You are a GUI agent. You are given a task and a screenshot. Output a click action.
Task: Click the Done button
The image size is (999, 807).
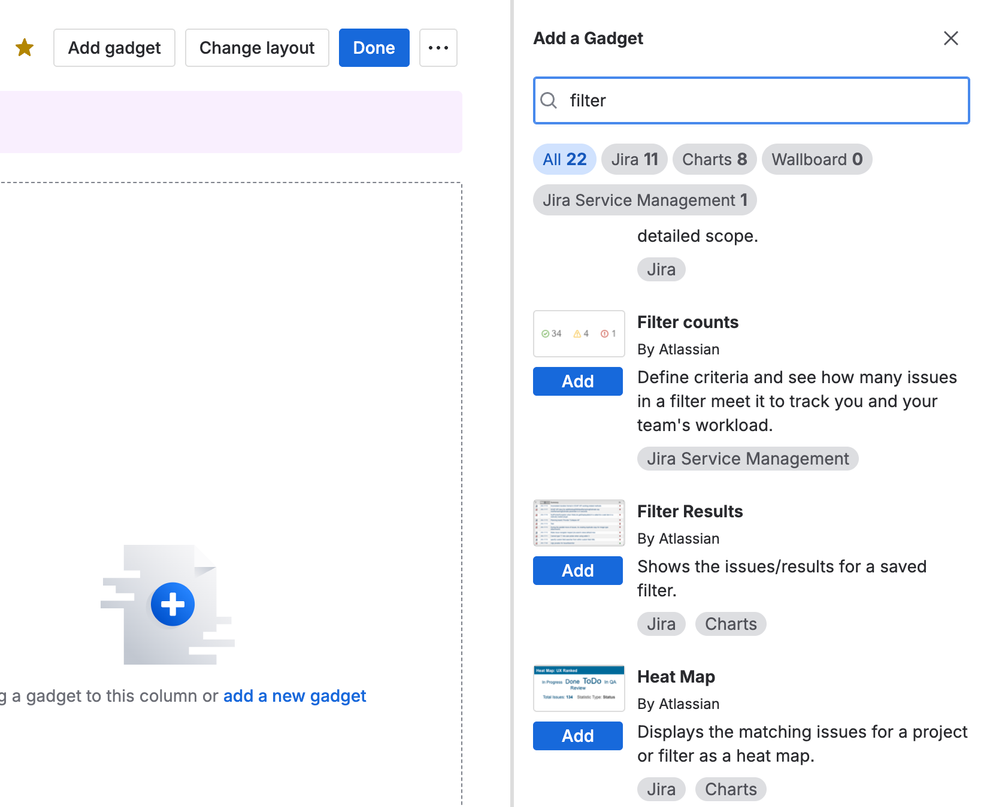point(374,48)
